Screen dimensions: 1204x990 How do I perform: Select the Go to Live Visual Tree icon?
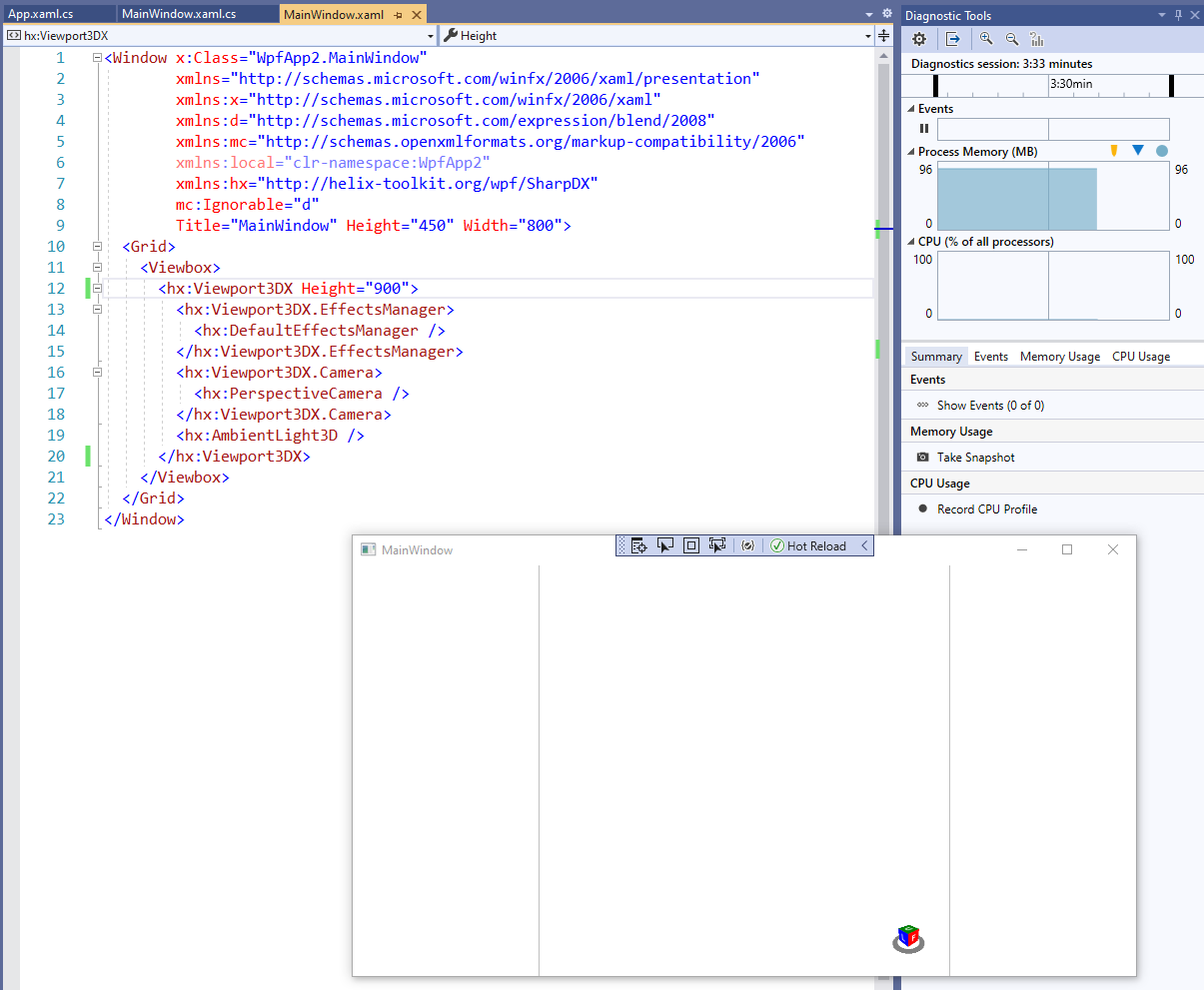click(x=639, y=545)
